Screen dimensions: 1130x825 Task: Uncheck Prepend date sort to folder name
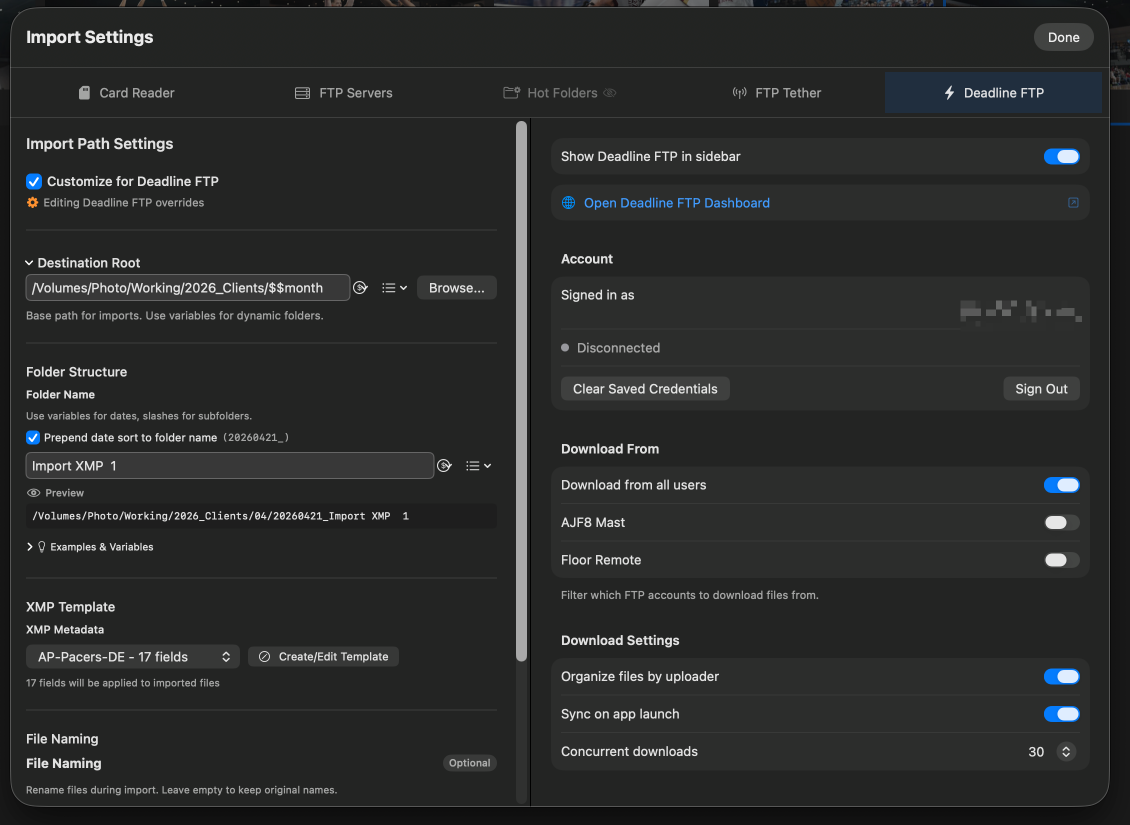coord(33,437)
